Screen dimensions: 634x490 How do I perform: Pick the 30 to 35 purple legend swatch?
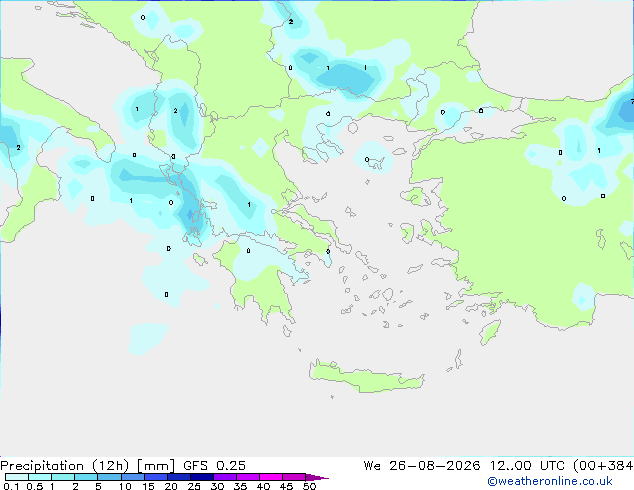224,477
